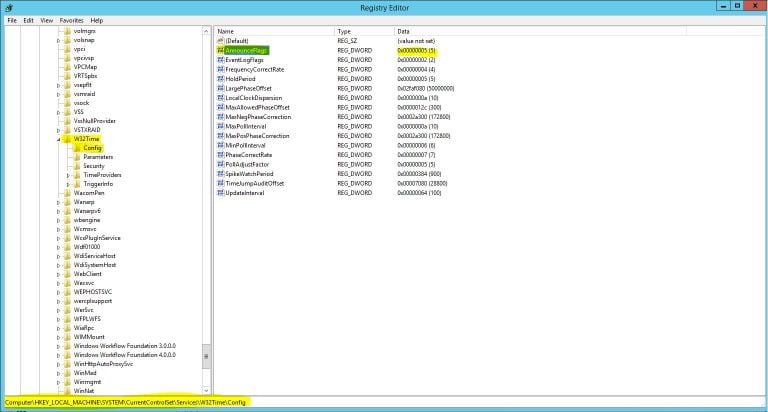Screen dimensions: 768x412
Task: Open the Edit menu
Action: (x=28, y=21)
